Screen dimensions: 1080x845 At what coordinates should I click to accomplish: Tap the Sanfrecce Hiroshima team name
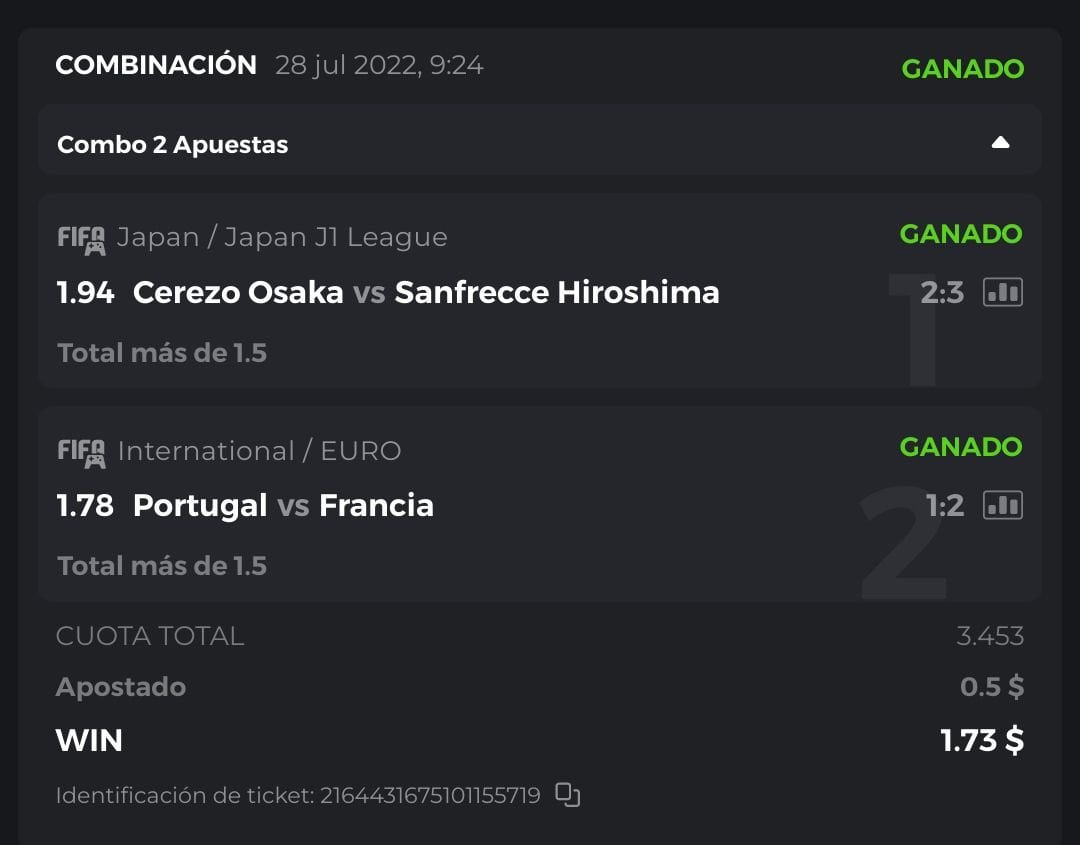(x=557, y=292)
